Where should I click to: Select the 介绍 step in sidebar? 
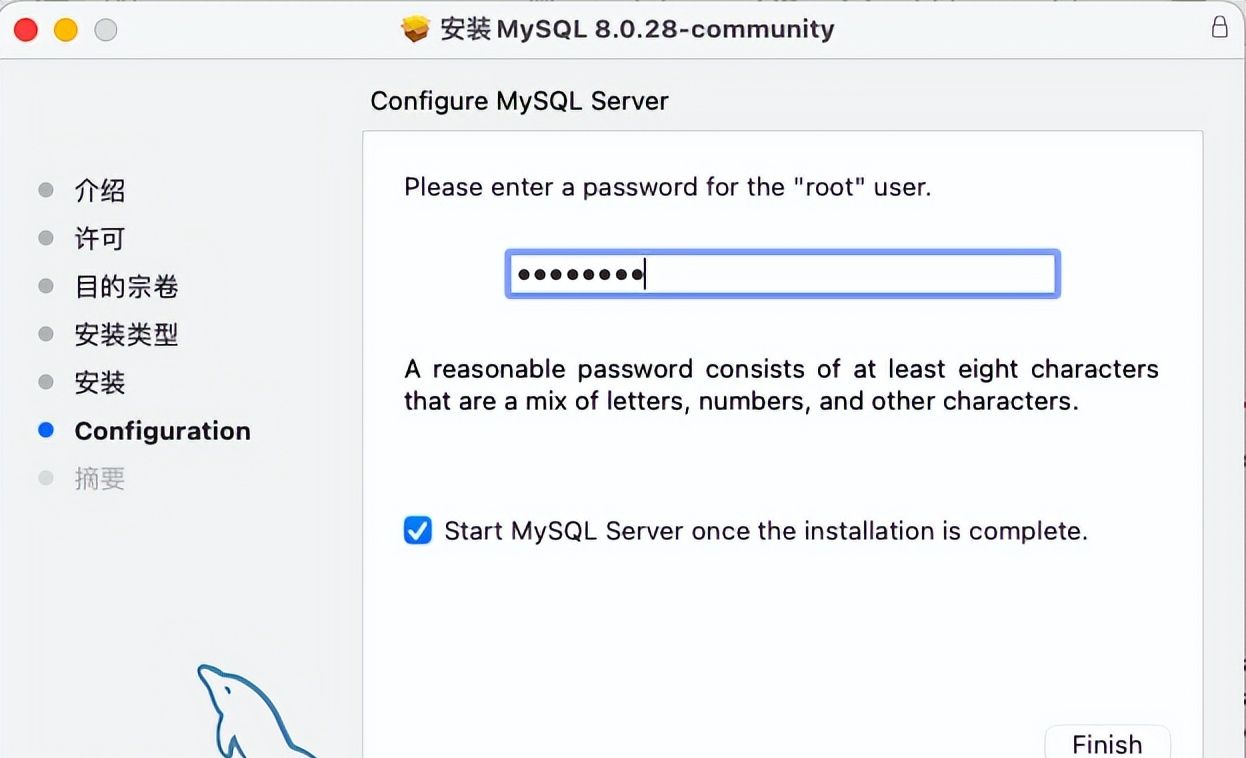click(99, 190)
